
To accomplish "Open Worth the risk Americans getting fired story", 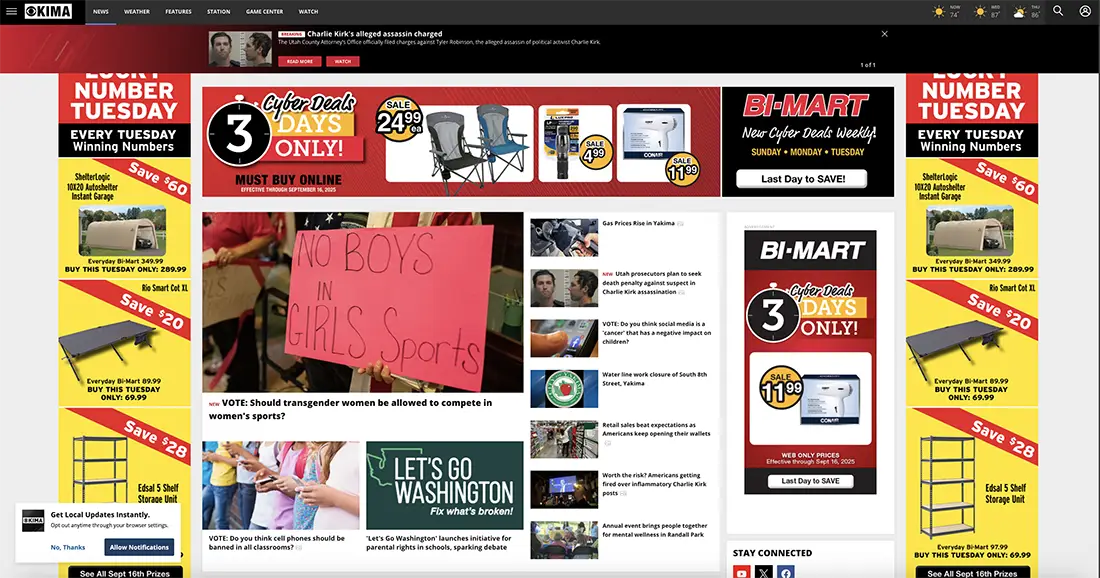I will (x=654, y=484).
